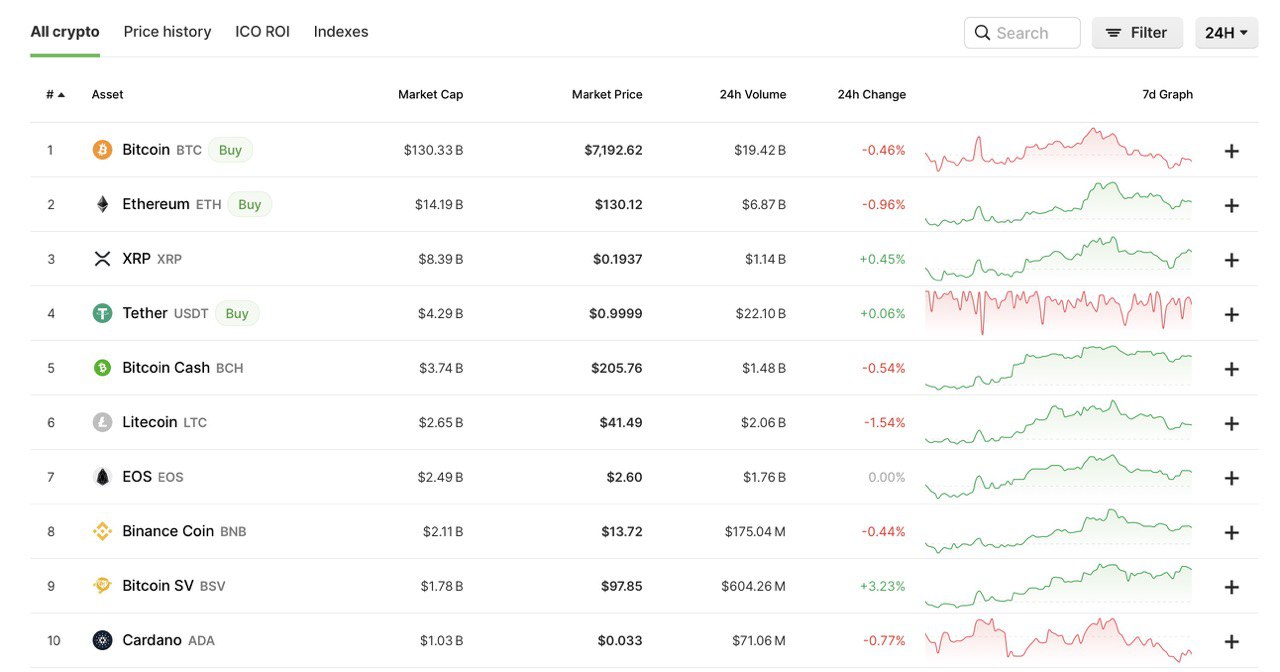Viewport: 1280px width, 672px height.
Task: Add Bitcoin Cash using its plus icon
Action: (x=1232, y=369)
